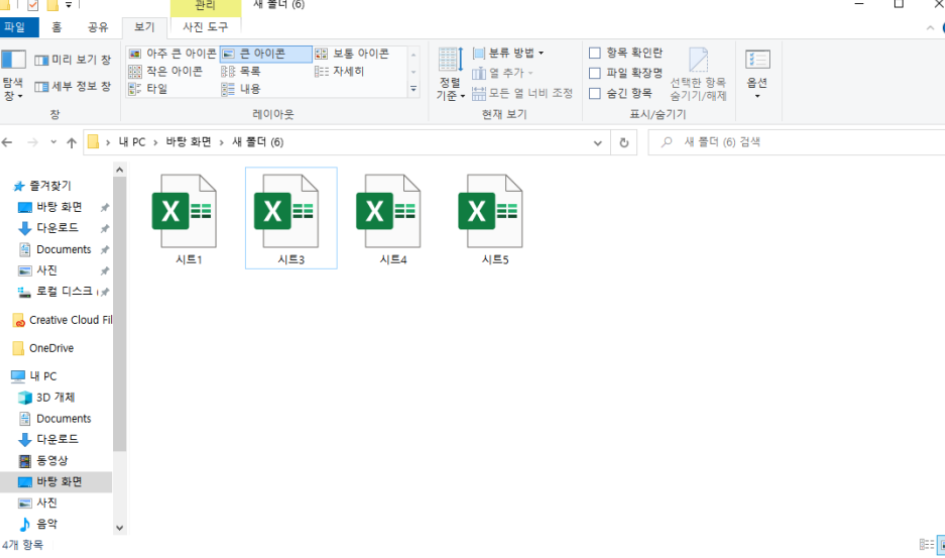Click 내 PC in the address bar
Viewport: 945px width, 558px height.
pos(132,142)
